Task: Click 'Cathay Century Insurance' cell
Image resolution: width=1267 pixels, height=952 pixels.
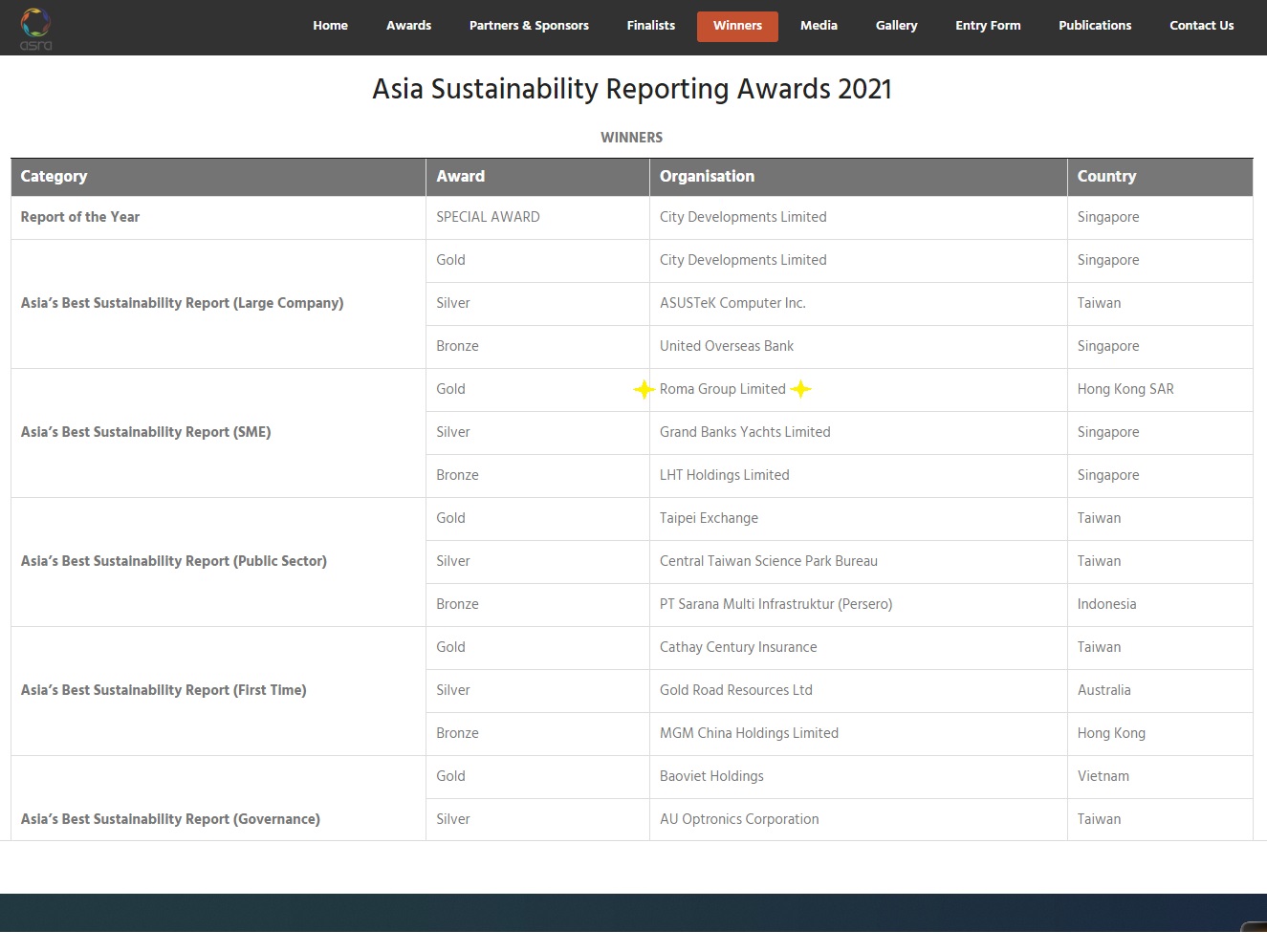Action: [858, 648]
